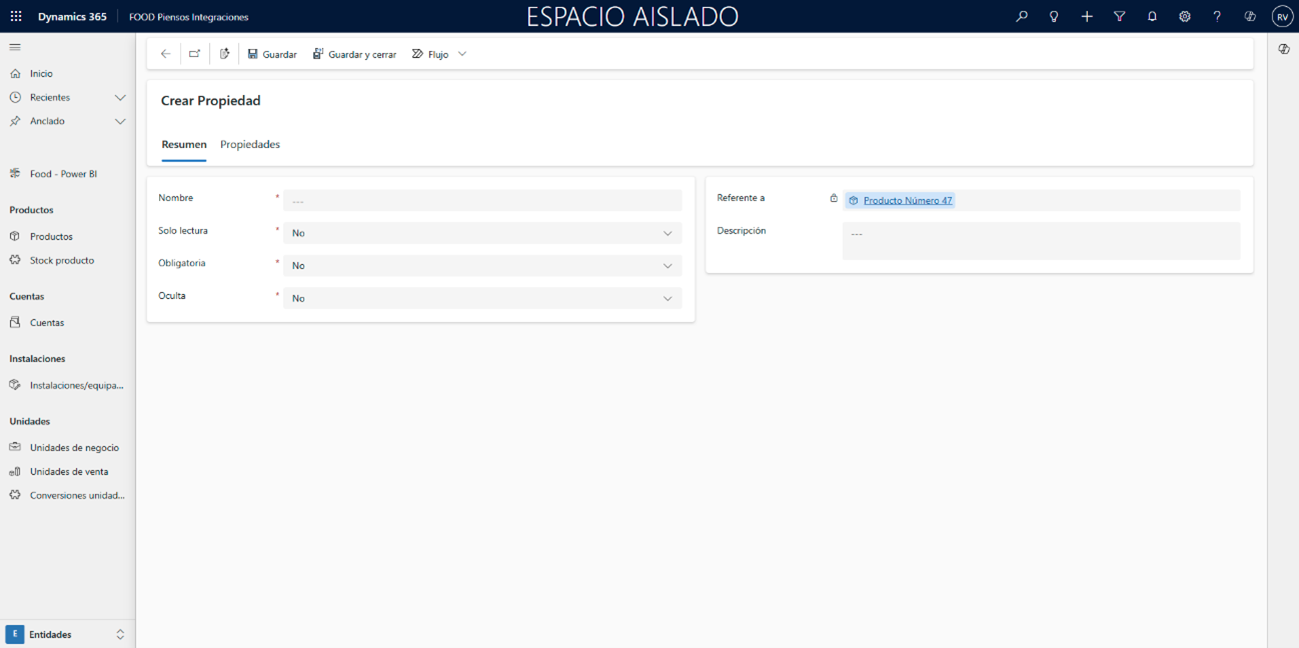Viewport: 1299px width, 648px height.
Task: Open the Oculta dropdown
Action: coord(482,298)
